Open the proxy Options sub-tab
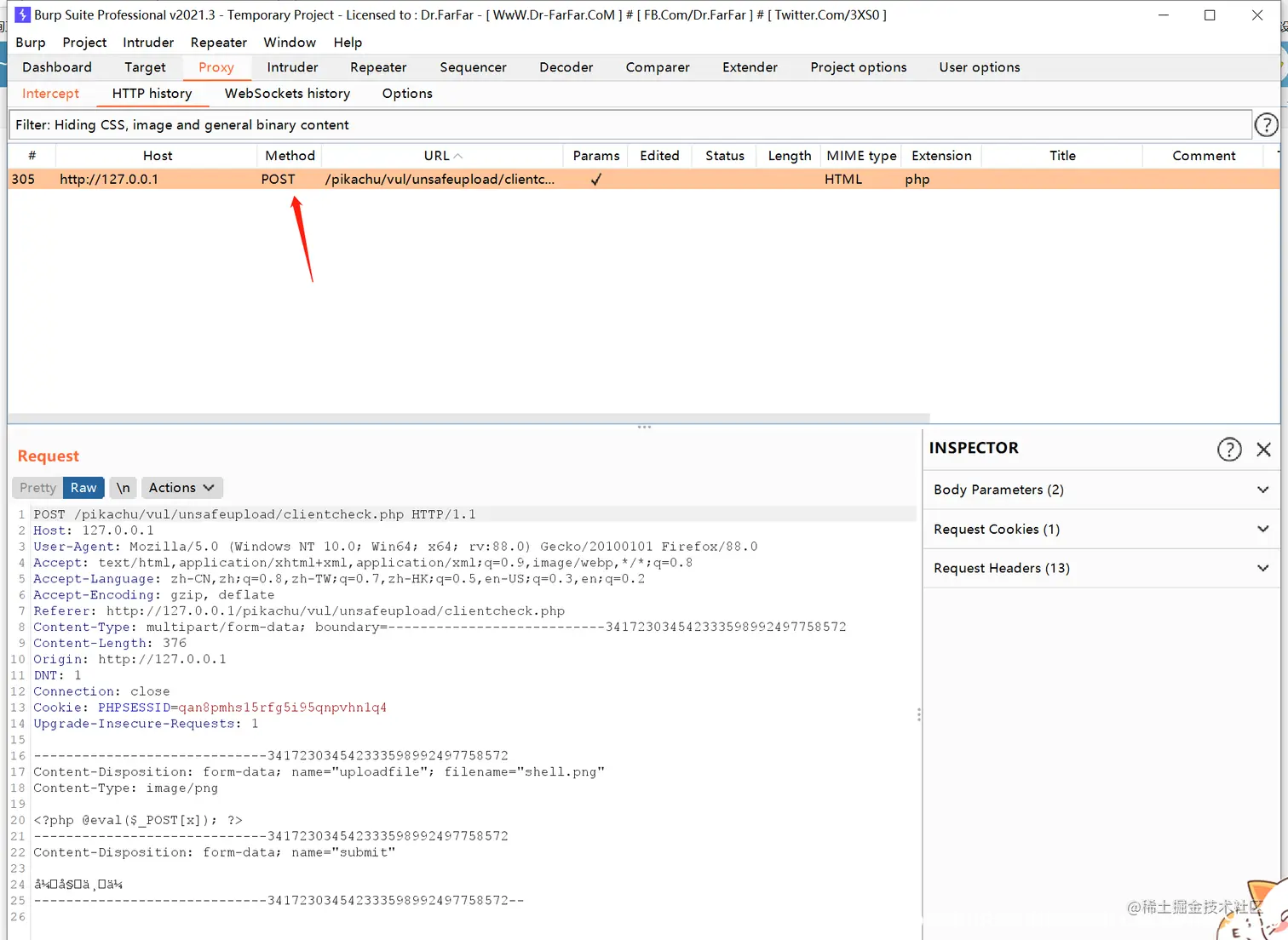 click(x=407, y=94)
